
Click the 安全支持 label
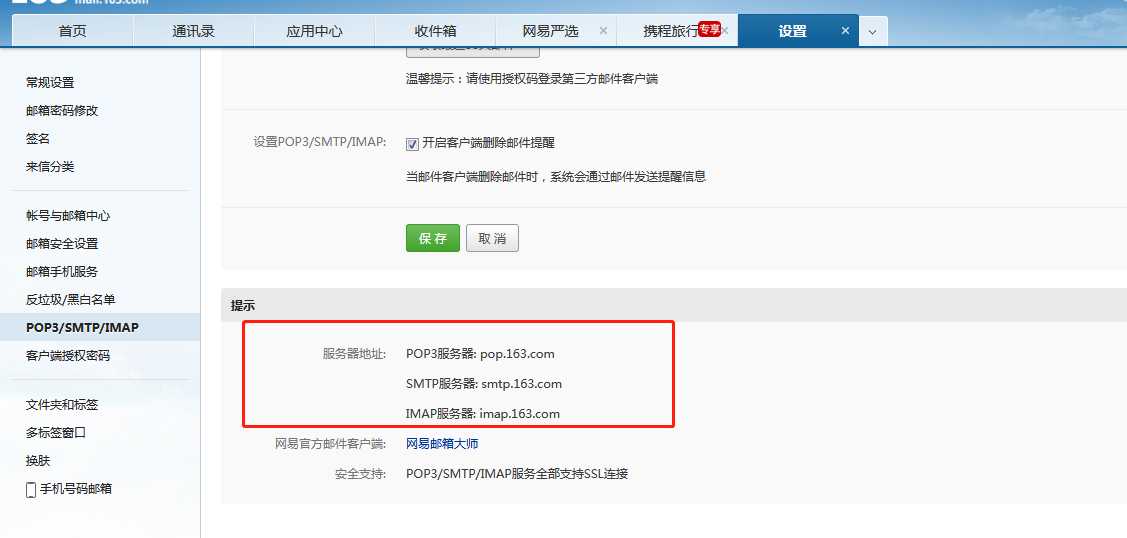point(360,474)
